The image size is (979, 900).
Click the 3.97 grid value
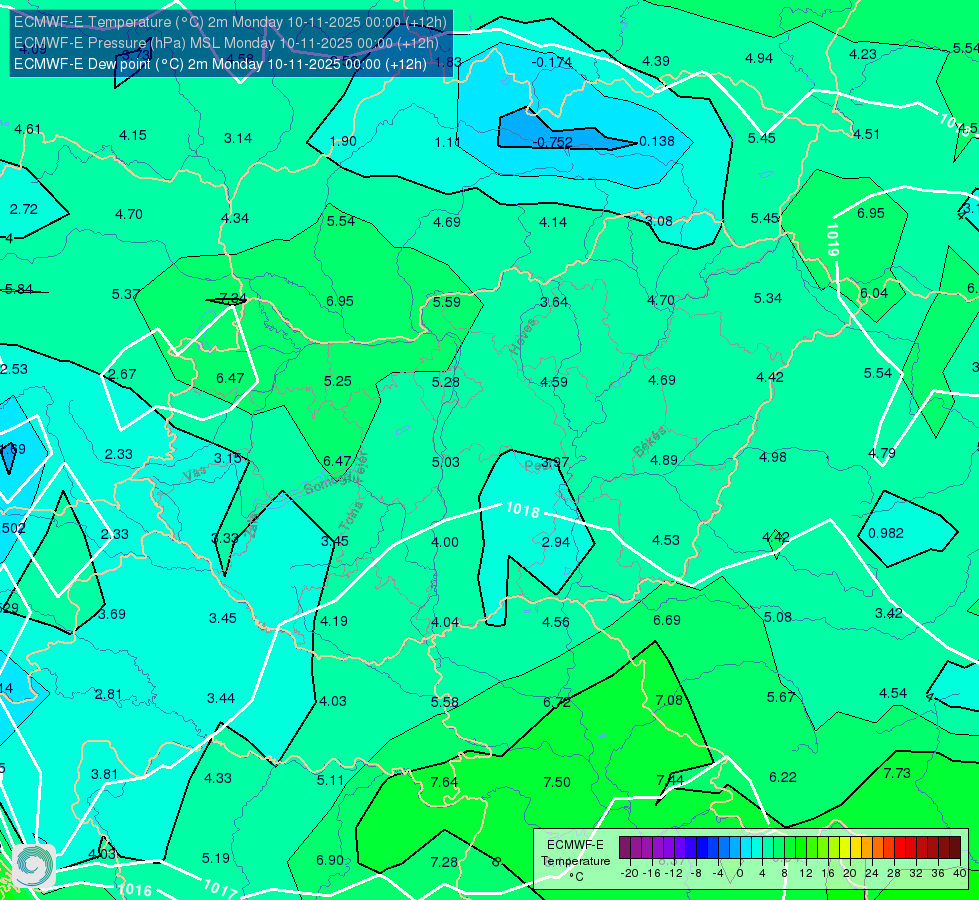click(555, 462)
